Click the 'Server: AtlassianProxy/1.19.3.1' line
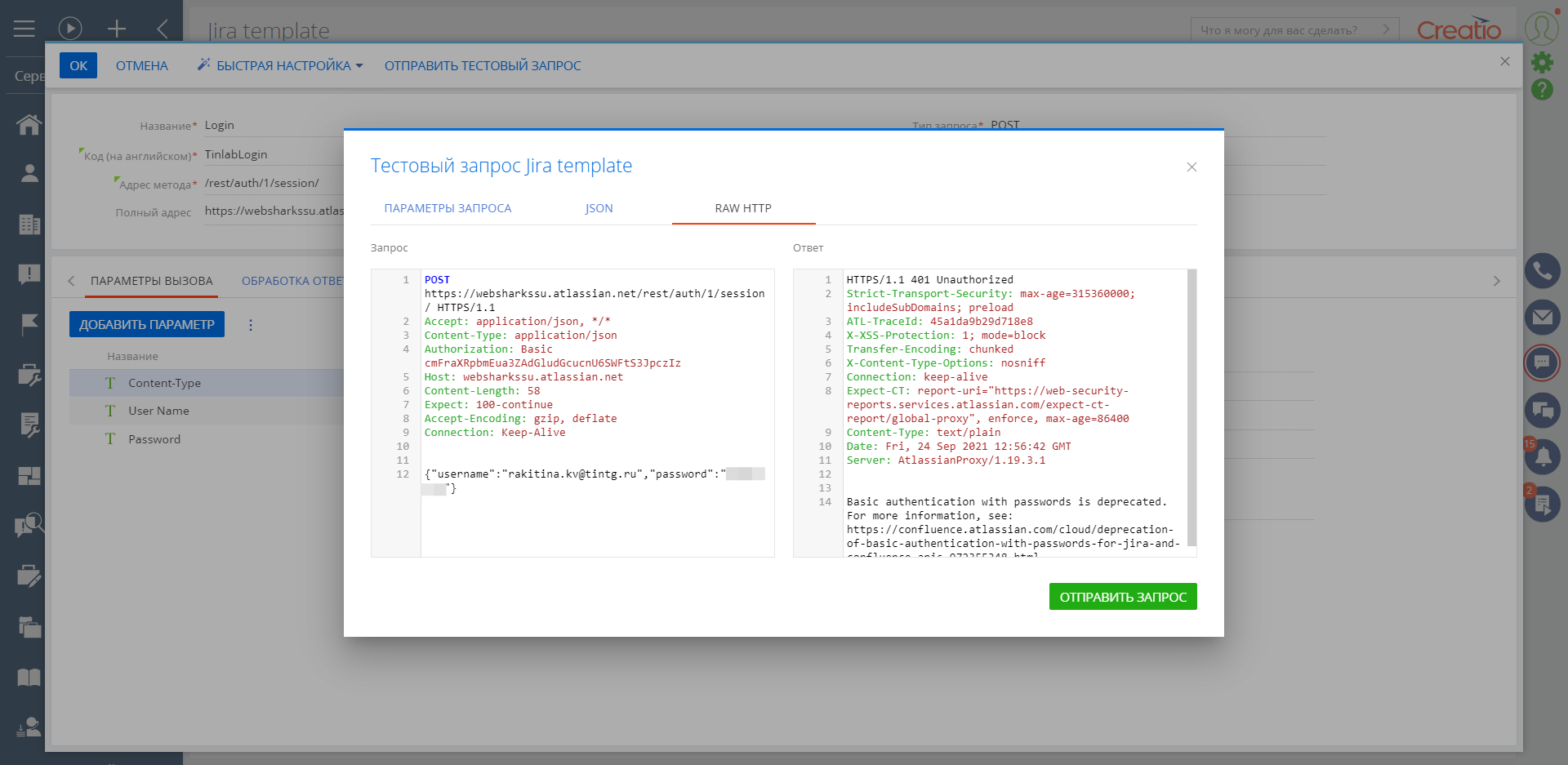The height and width of the screenshot is (765, 1568). (946, 460)
